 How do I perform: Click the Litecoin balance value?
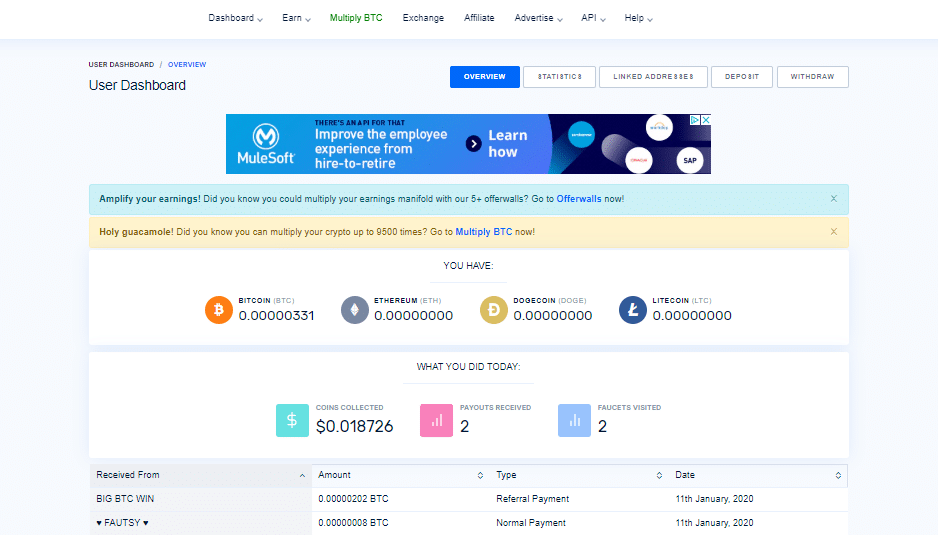tap(692, 315)
